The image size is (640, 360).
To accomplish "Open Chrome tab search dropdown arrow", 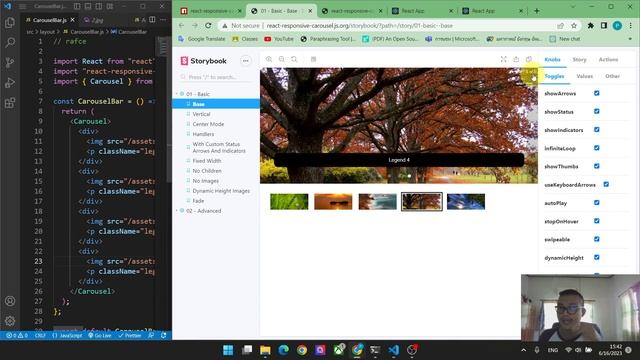I will tap(573, 7).
